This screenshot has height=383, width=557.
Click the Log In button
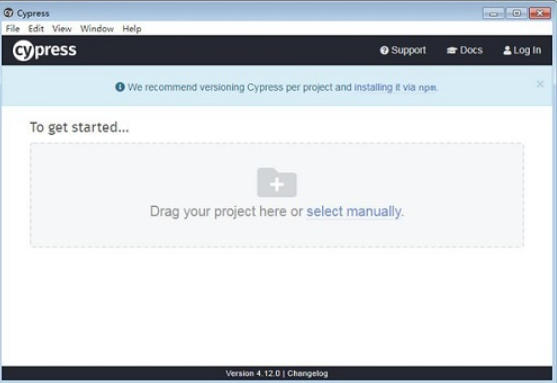pos(522,50)
